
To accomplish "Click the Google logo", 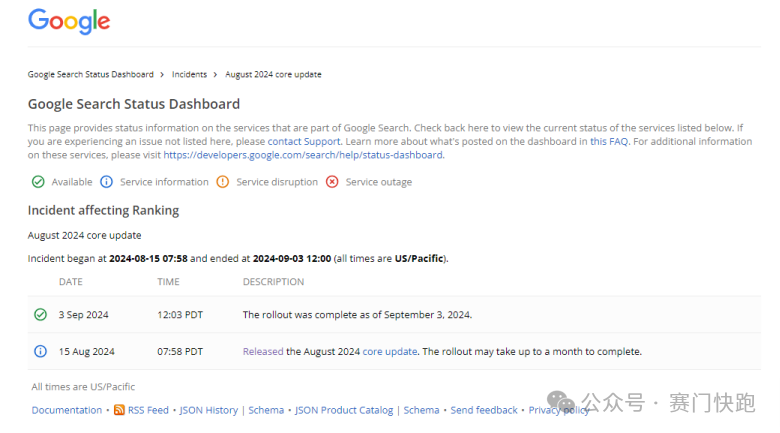I will point(69,21).
